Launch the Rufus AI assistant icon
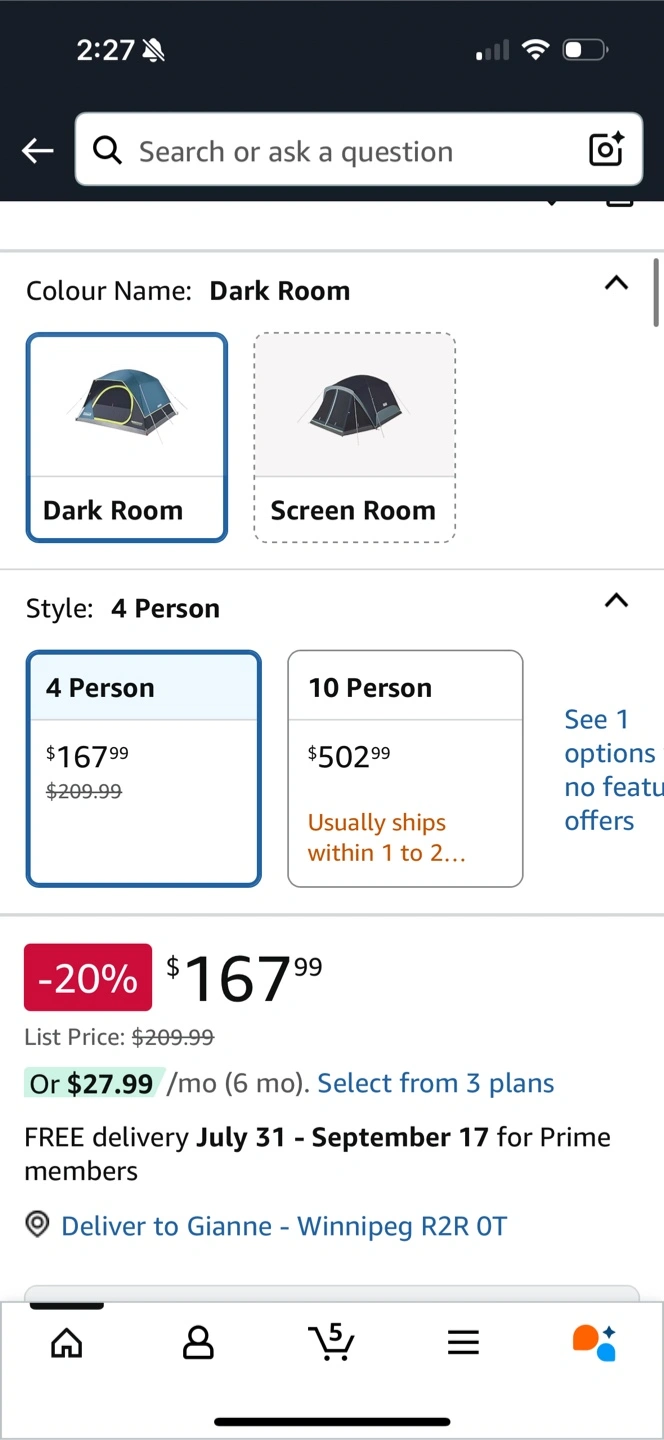Image resolution: width=664 pixels, height=1440 pixels. [x=594, y=1342]
